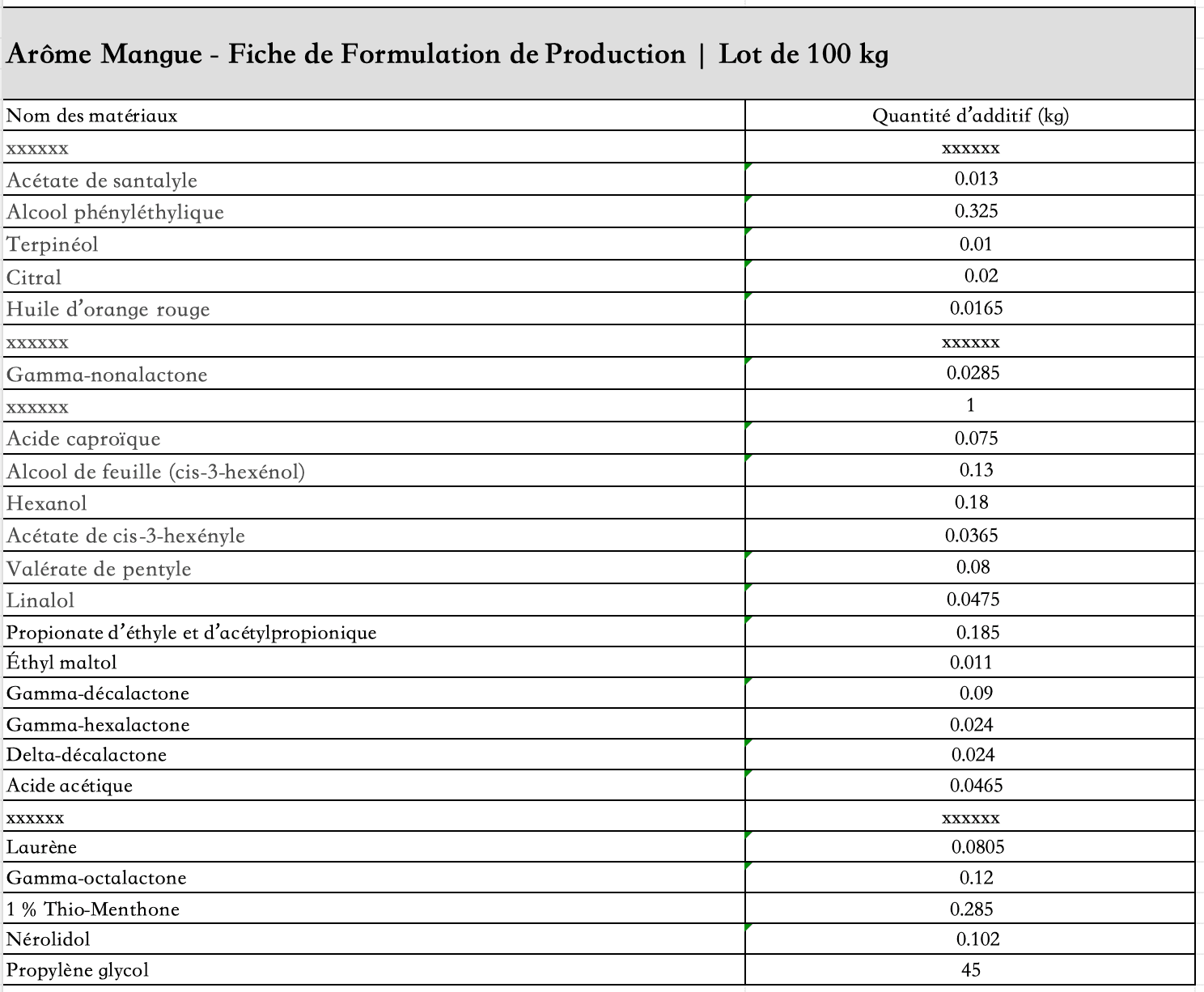Click the 0.02 quantity cell
The image size is (1204, 992).
click(x=970, y=277)
